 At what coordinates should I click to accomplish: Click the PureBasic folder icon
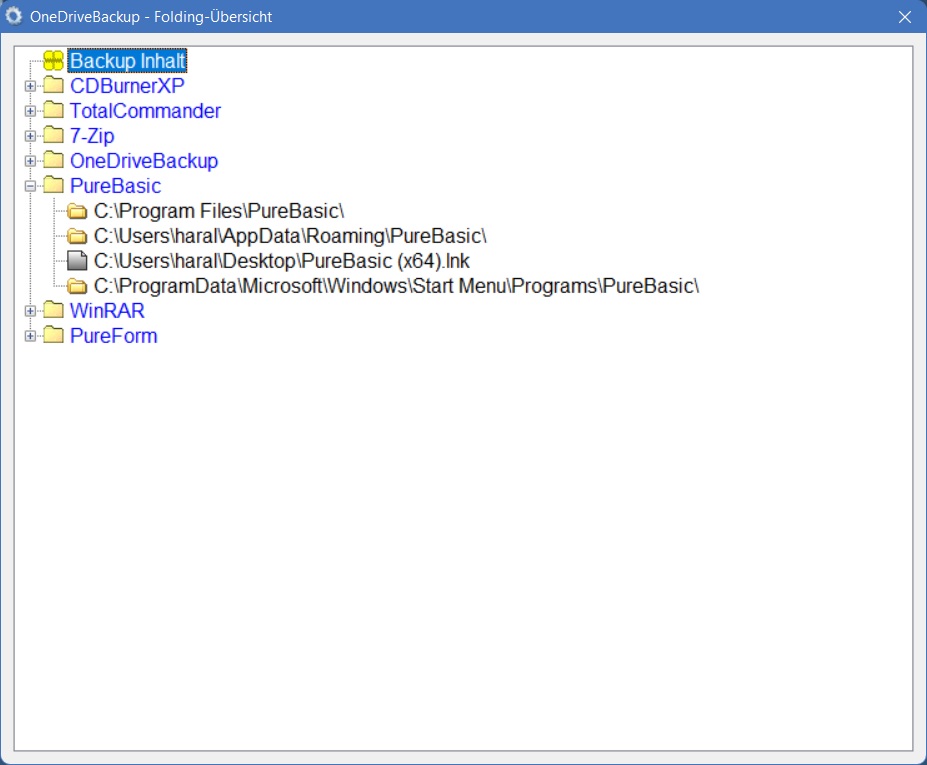[54, 185]
